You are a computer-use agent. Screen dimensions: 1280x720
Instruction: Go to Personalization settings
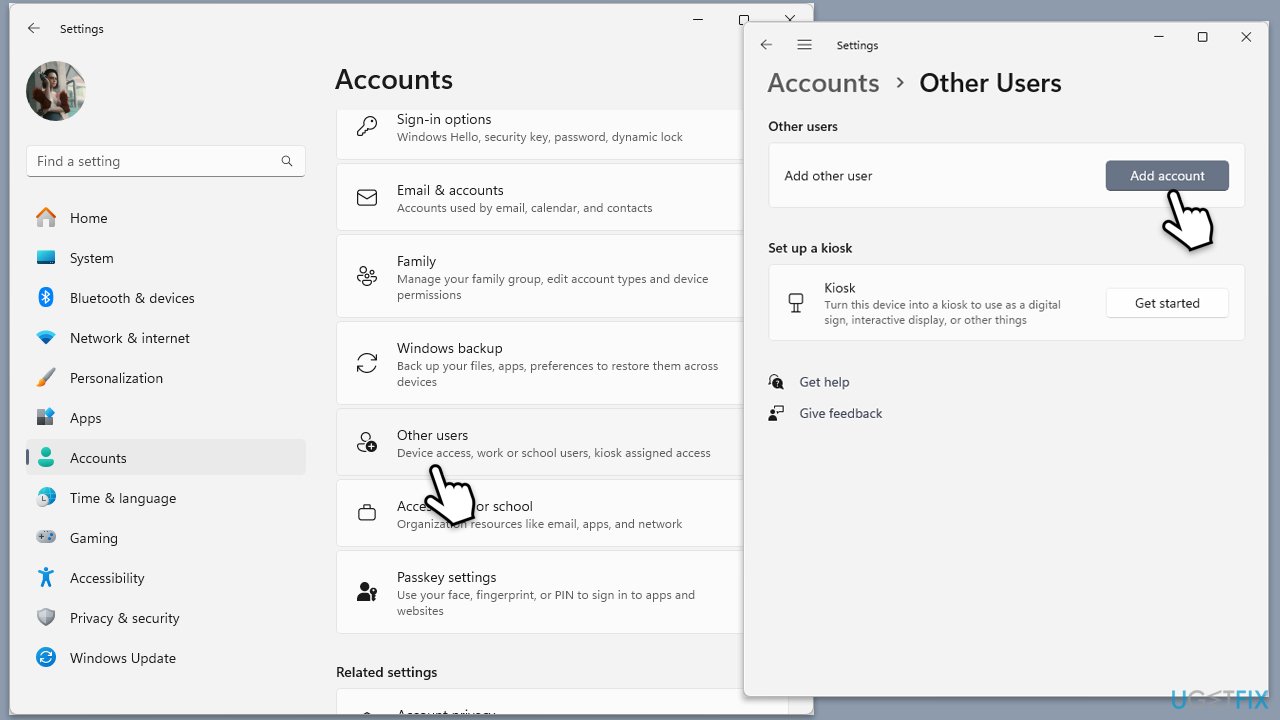(x=166, y=378)
